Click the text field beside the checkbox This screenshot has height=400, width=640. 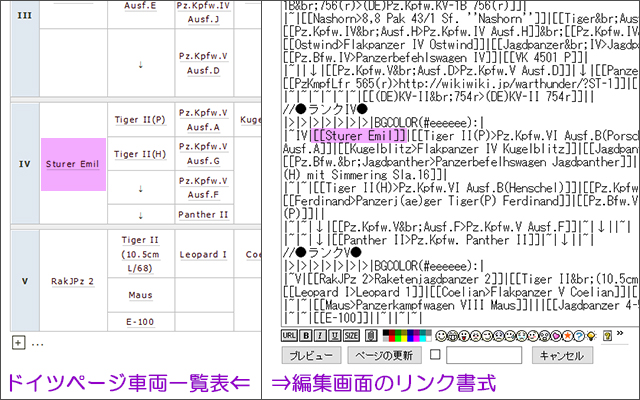click(x=484, y=355)
